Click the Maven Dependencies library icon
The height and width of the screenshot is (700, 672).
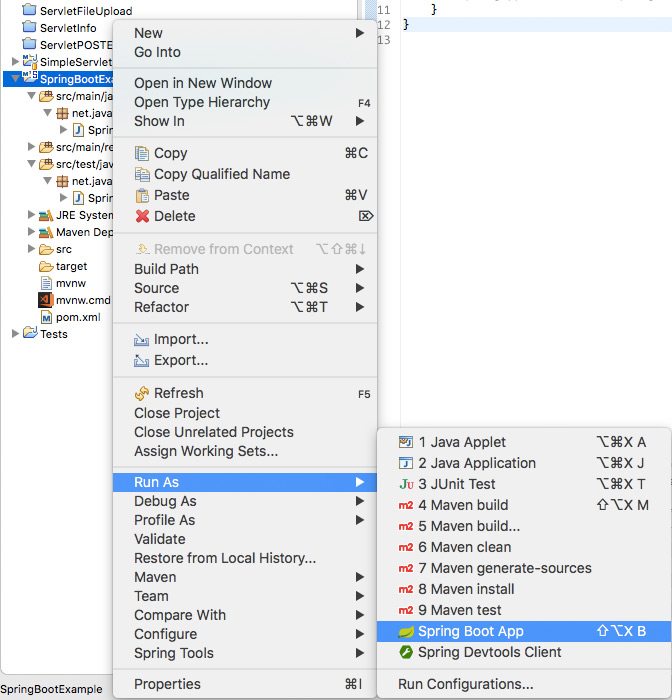pos(46,233)
